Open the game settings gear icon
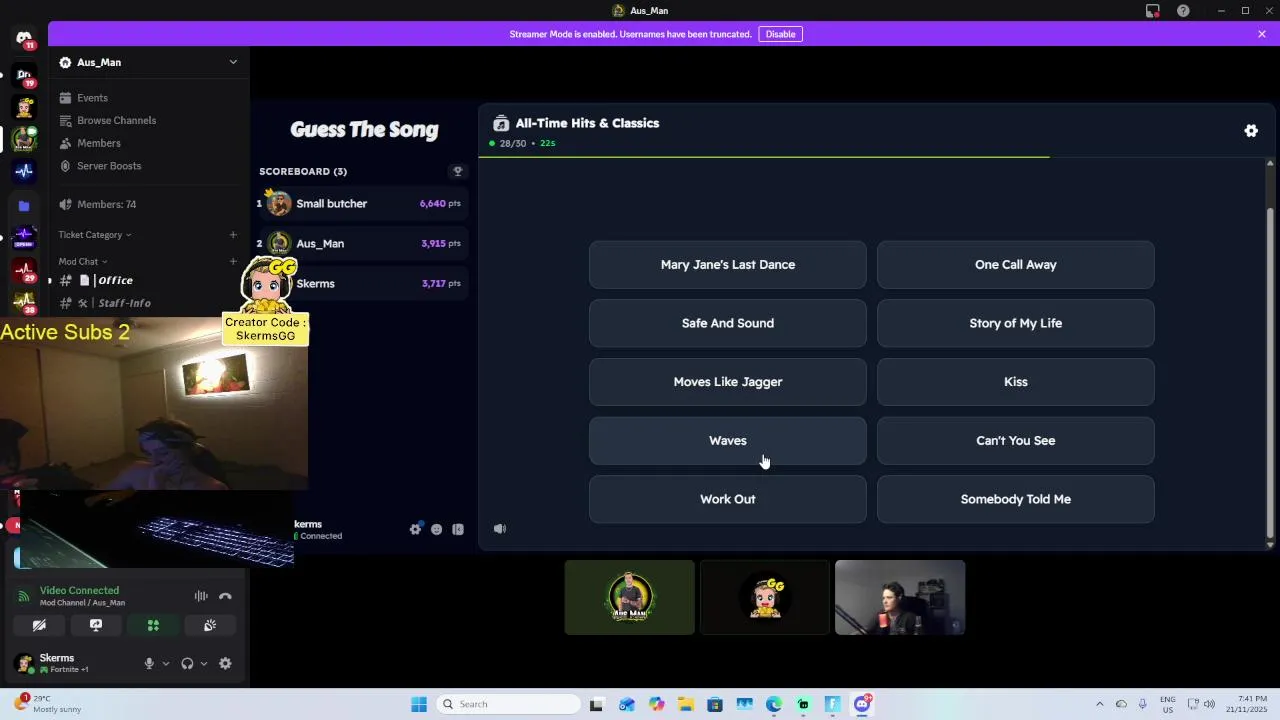The image size is (1280, 720). 1251,131
